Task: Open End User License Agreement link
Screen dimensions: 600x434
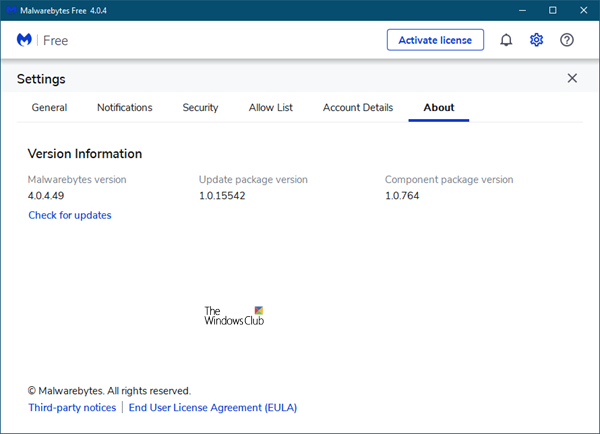Action: pos(213,408)
